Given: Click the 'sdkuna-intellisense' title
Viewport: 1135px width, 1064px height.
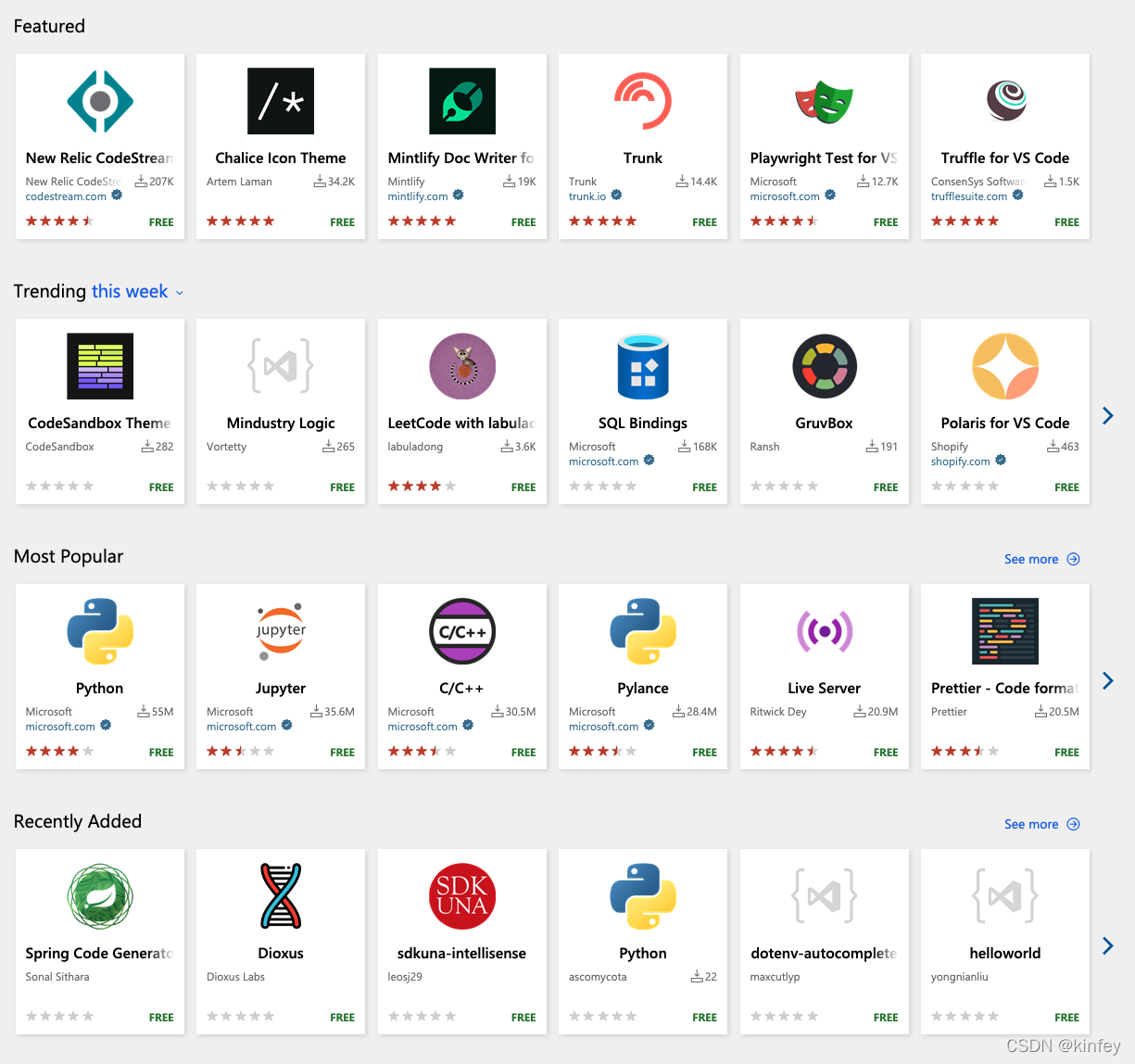Looking at the screenshot, I should click(462, 953).
